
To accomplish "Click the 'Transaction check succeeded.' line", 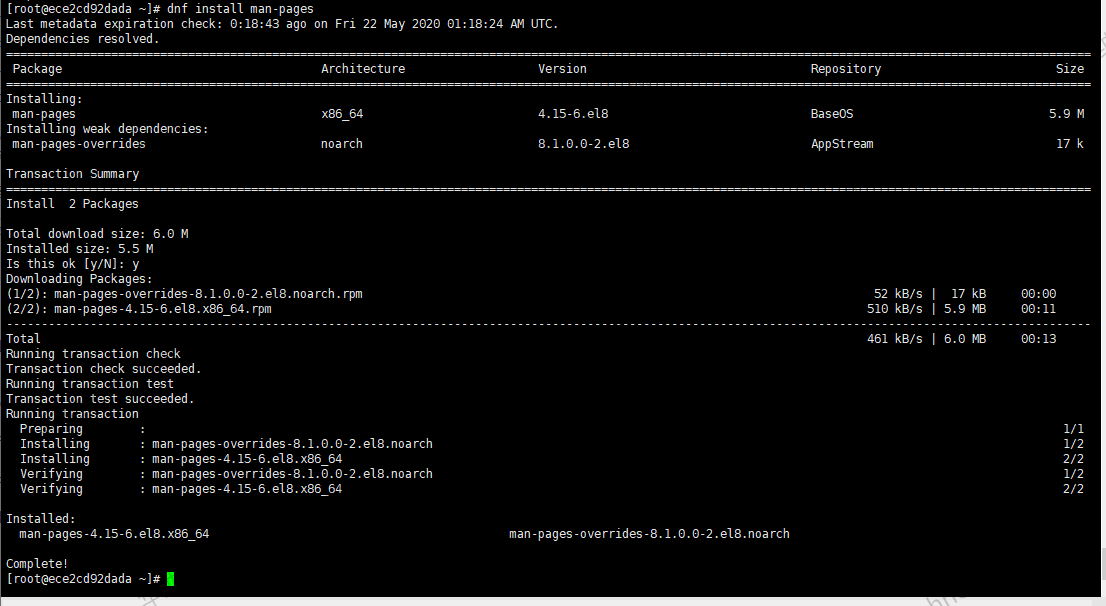I will click(104, 369).
